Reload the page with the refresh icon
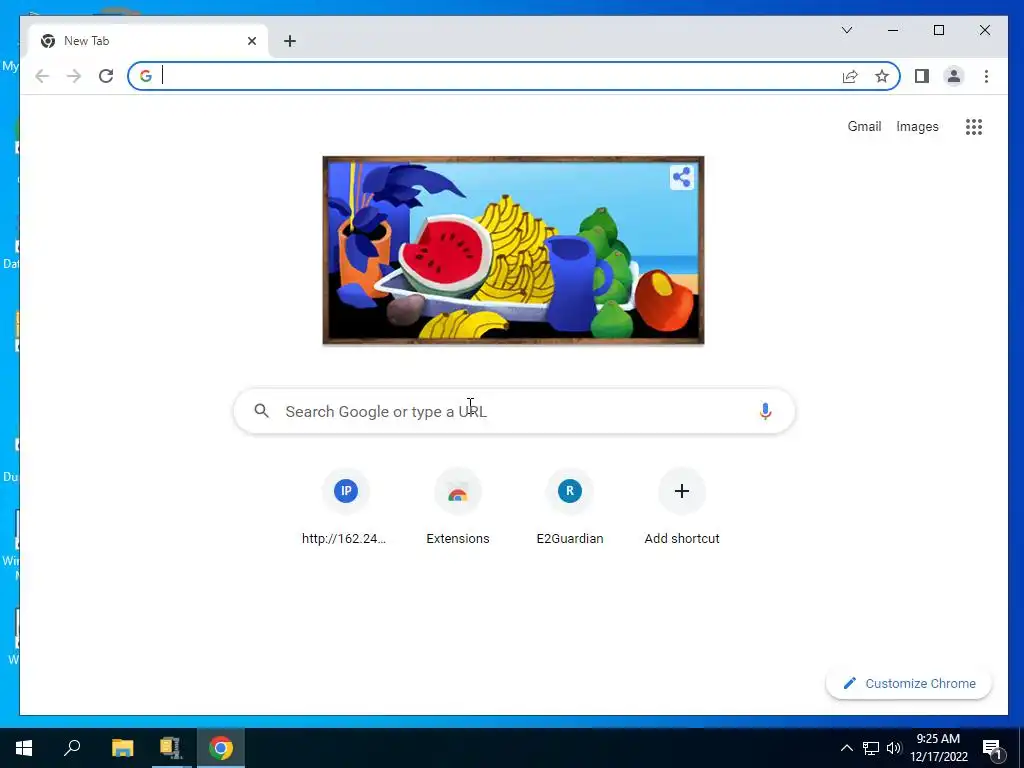The image size is (1024, 768). [106, 76]
